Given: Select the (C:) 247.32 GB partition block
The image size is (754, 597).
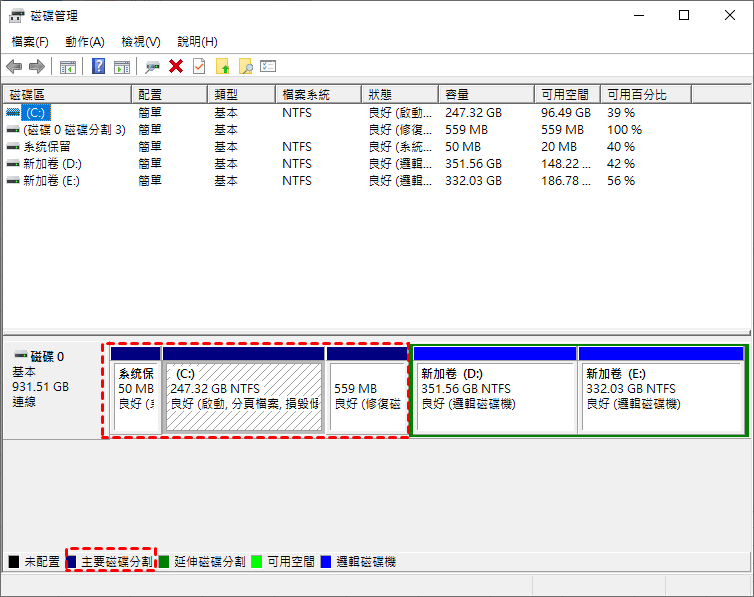Looking at the screenshot, I should pyautogui.click(x=244, y=390).
